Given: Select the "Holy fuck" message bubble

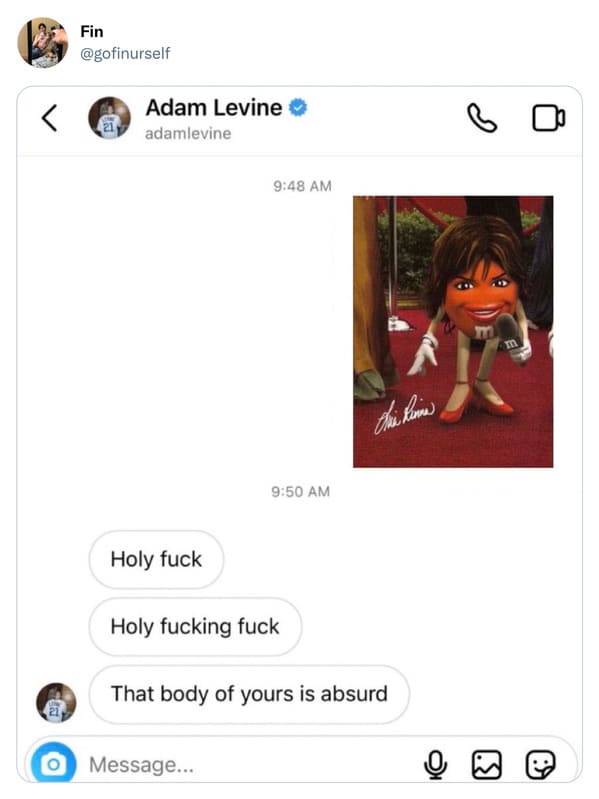Looking at the screenshot, I should click(x=156, y=560).
